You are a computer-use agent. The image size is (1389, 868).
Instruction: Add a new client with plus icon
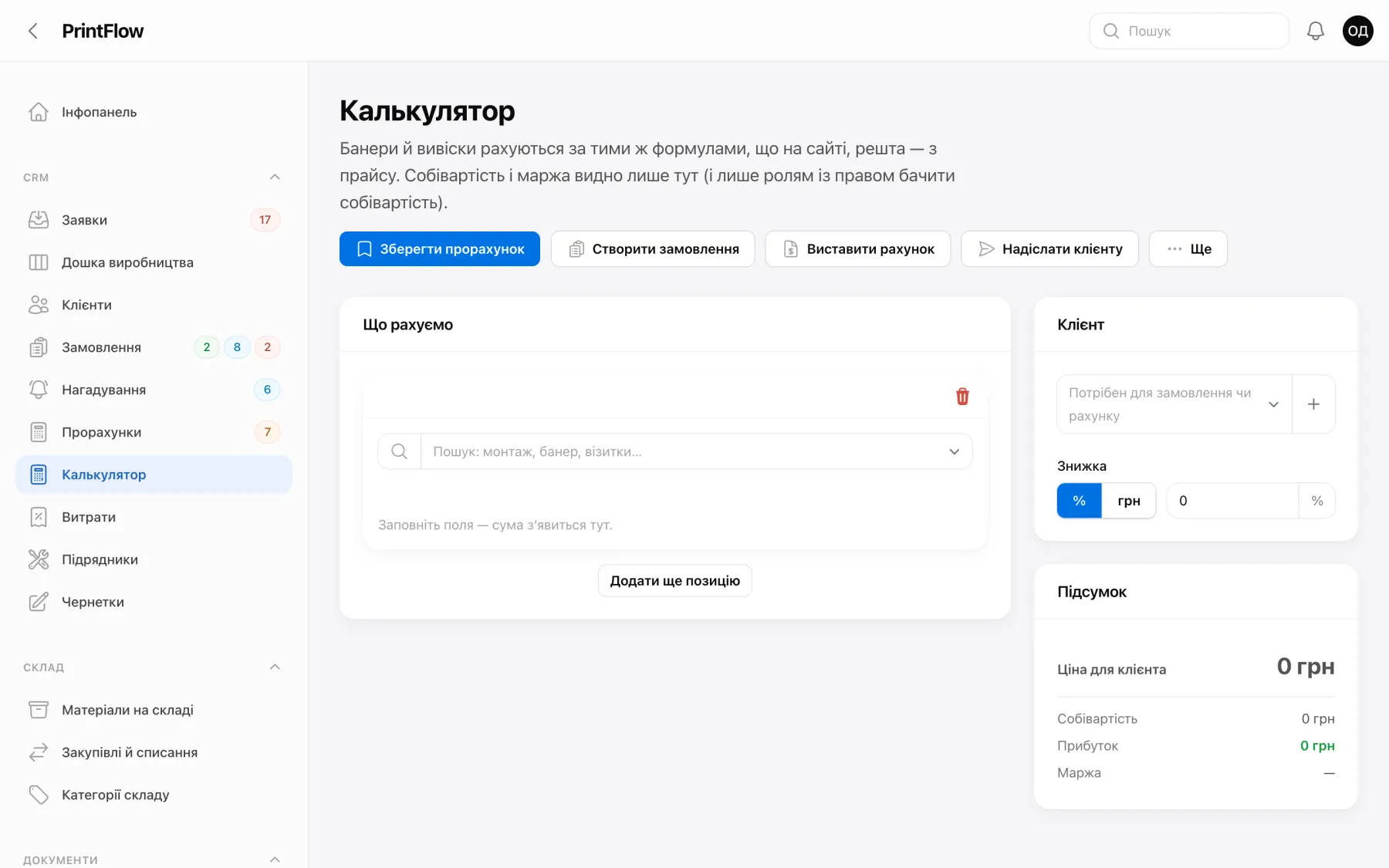point(1313,404)
